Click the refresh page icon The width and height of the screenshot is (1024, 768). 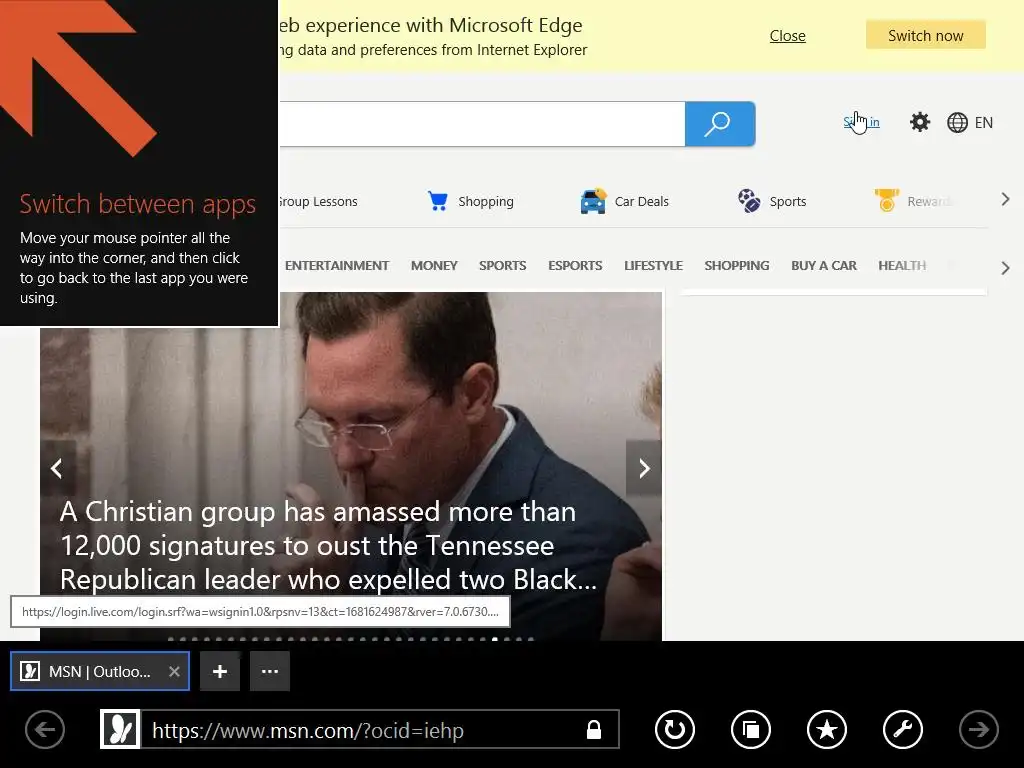pos(675,729)
